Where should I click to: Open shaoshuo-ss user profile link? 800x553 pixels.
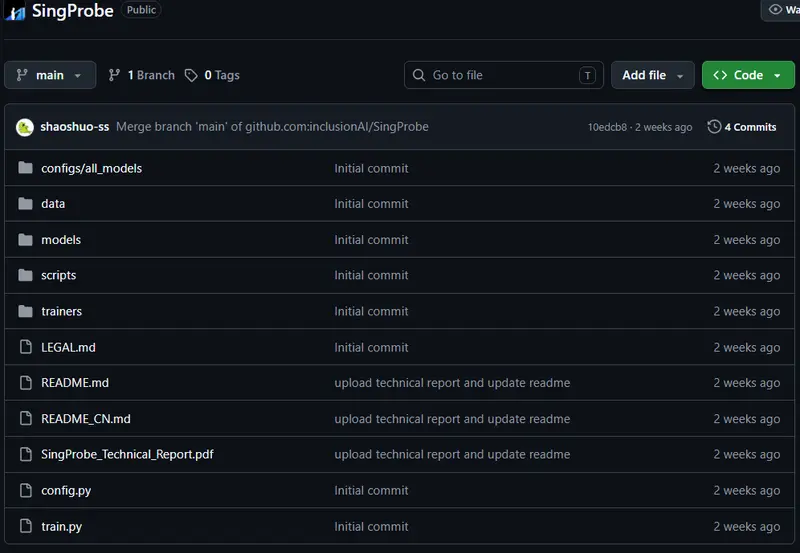coord(74,127)
